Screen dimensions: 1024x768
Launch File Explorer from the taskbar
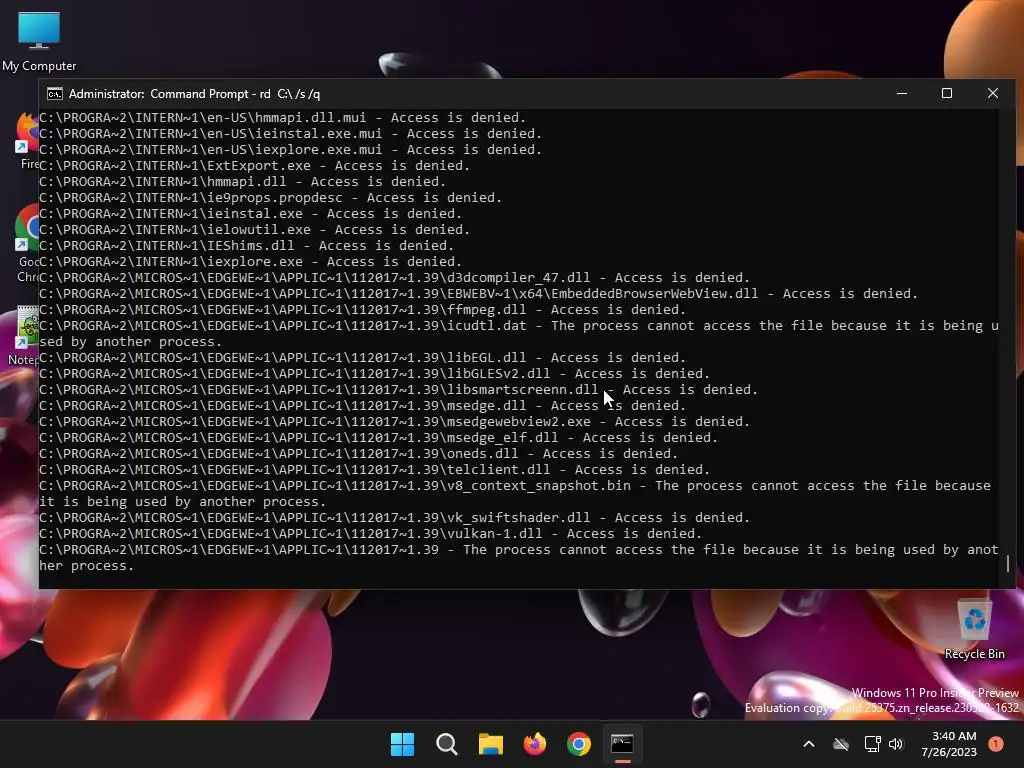[x=490, y=744]
